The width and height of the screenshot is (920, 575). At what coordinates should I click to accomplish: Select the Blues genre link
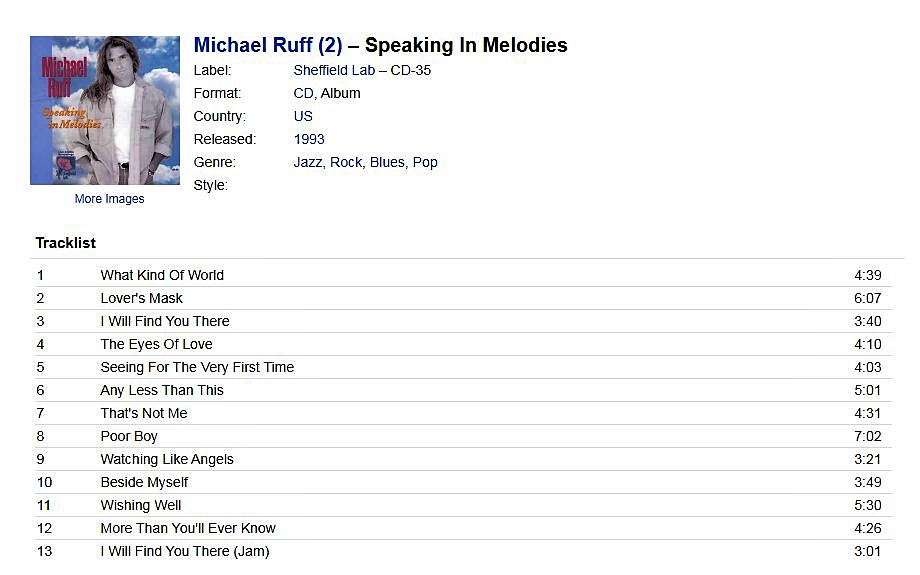387,163
